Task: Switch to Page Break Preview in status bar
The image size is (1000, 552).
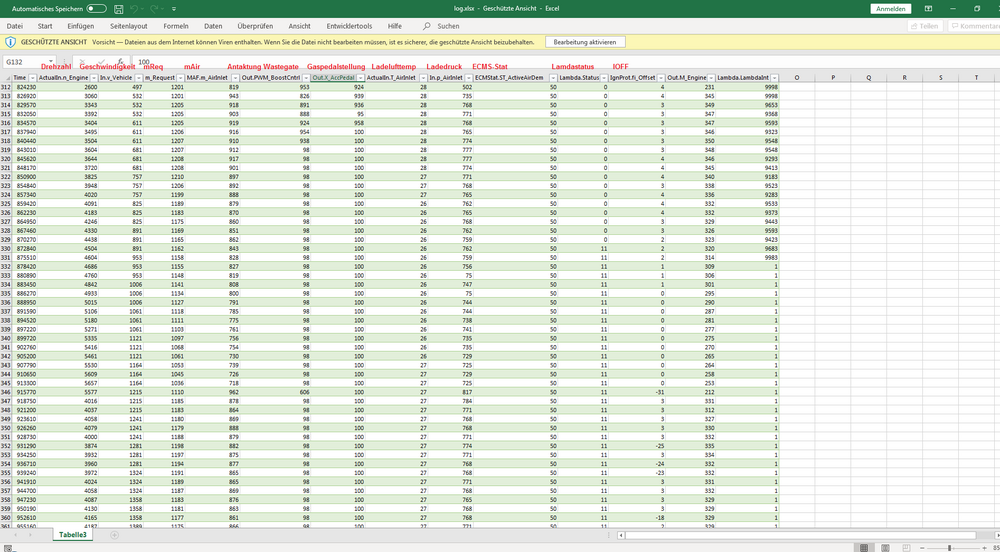Action: [907, 548]
